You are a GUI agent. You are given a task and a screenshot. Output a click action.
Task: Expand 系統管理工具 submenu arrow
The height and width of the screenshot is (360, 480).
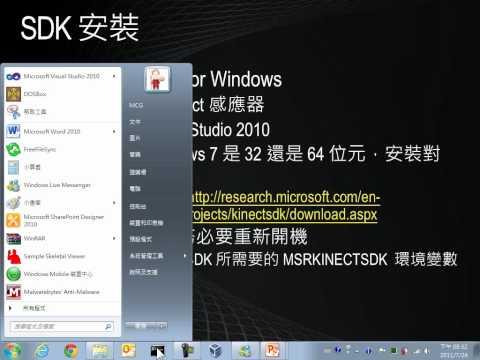[185, 256]
